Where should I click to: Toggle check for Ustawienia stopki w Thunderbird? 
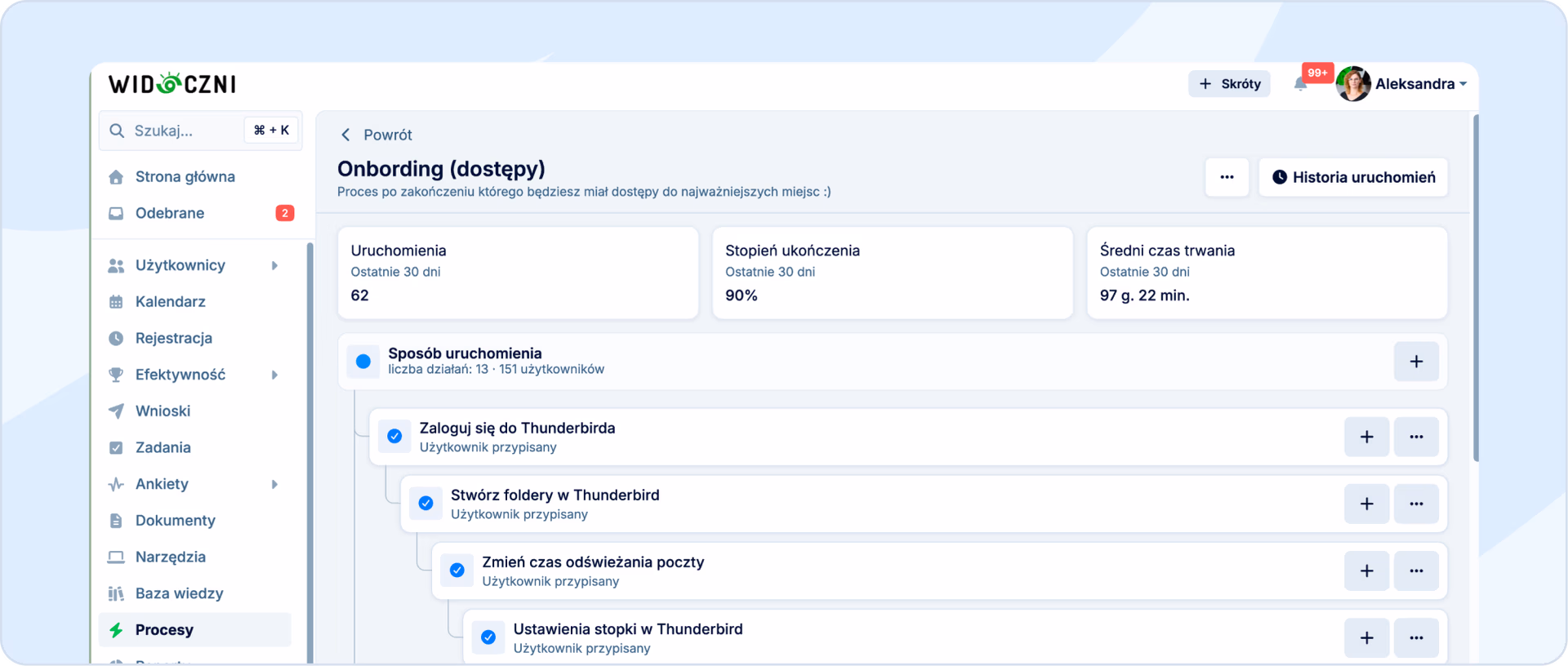488,637
